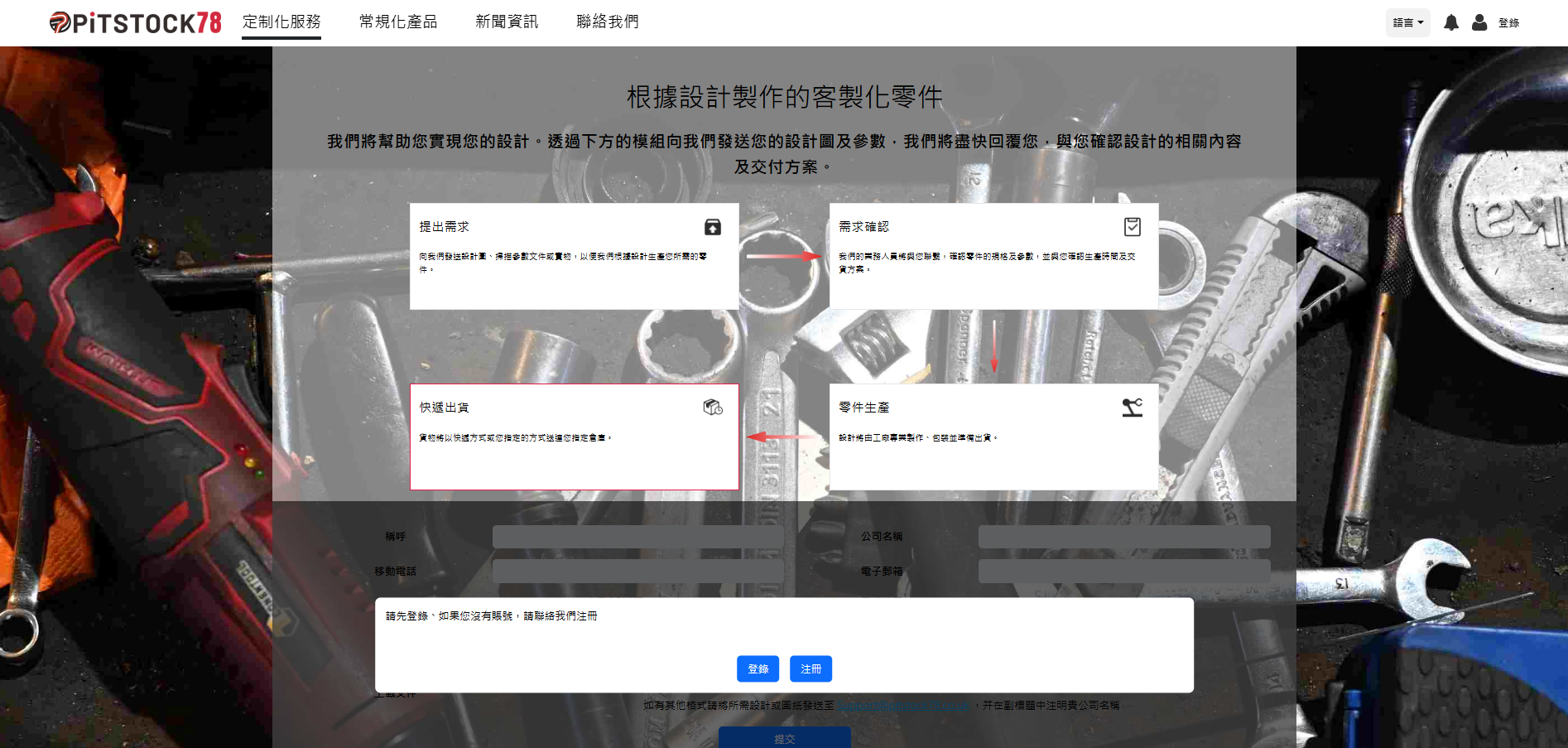Click the 快遞出貨 delivery package icon
Viewport: 1568px width, 748px height.
pos(712,408)
